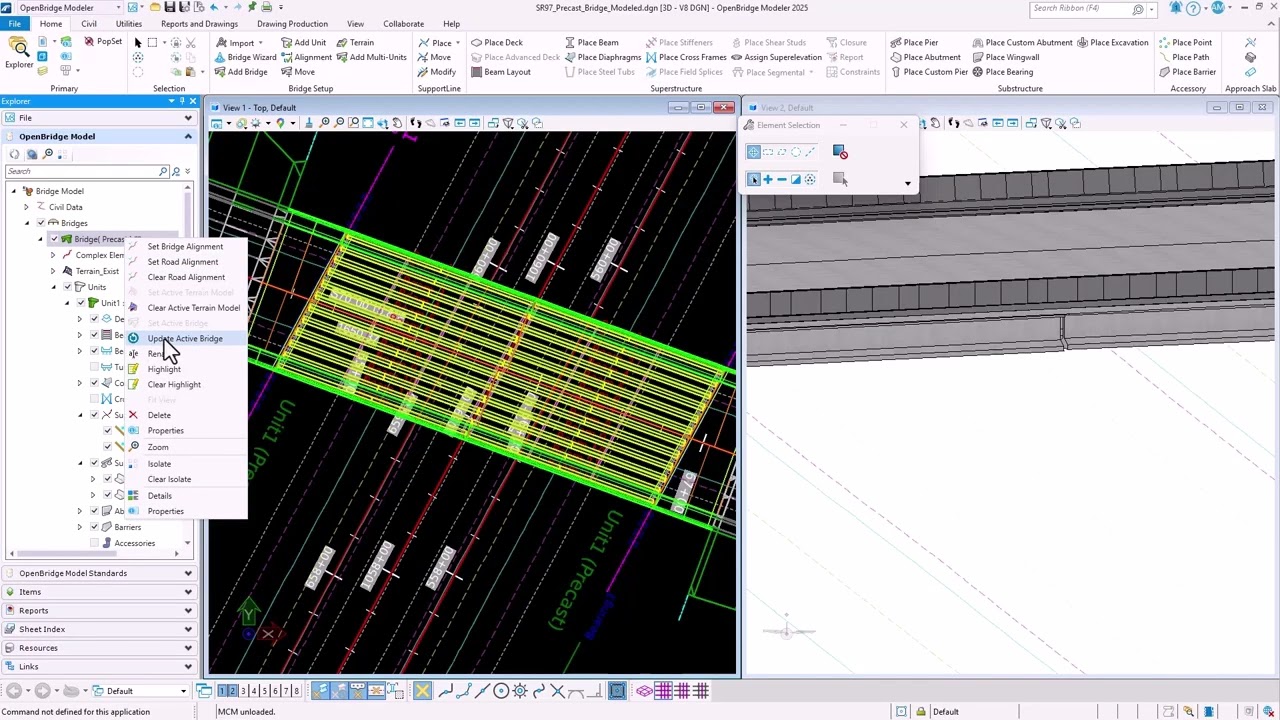Toggle Lock button in bottom status bar
This screenshot has width=1280, height=720.
point(920,711)
